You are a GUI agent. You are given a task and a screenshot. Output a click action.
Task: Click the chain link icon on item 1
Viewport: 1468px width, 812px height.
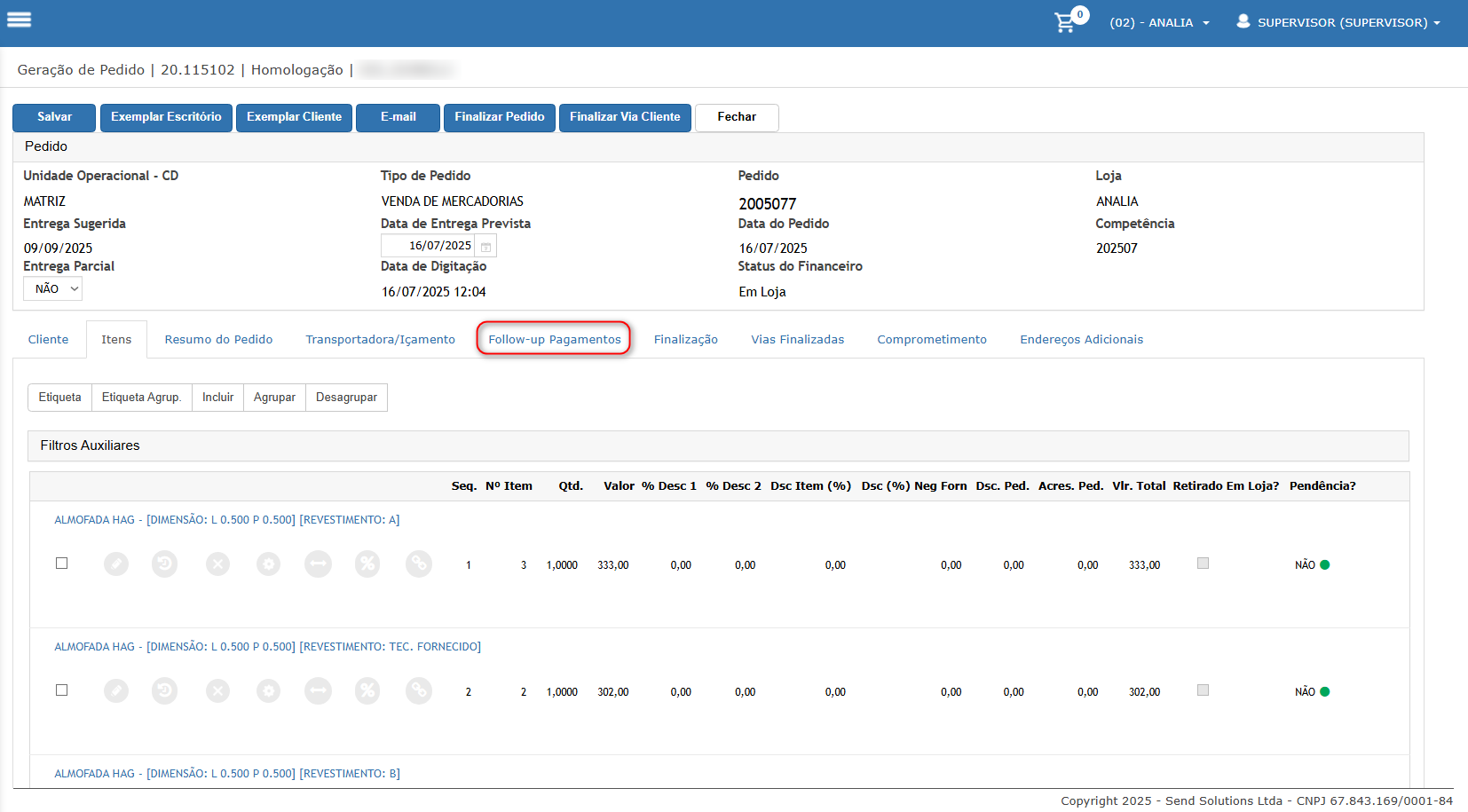(419, 564)
